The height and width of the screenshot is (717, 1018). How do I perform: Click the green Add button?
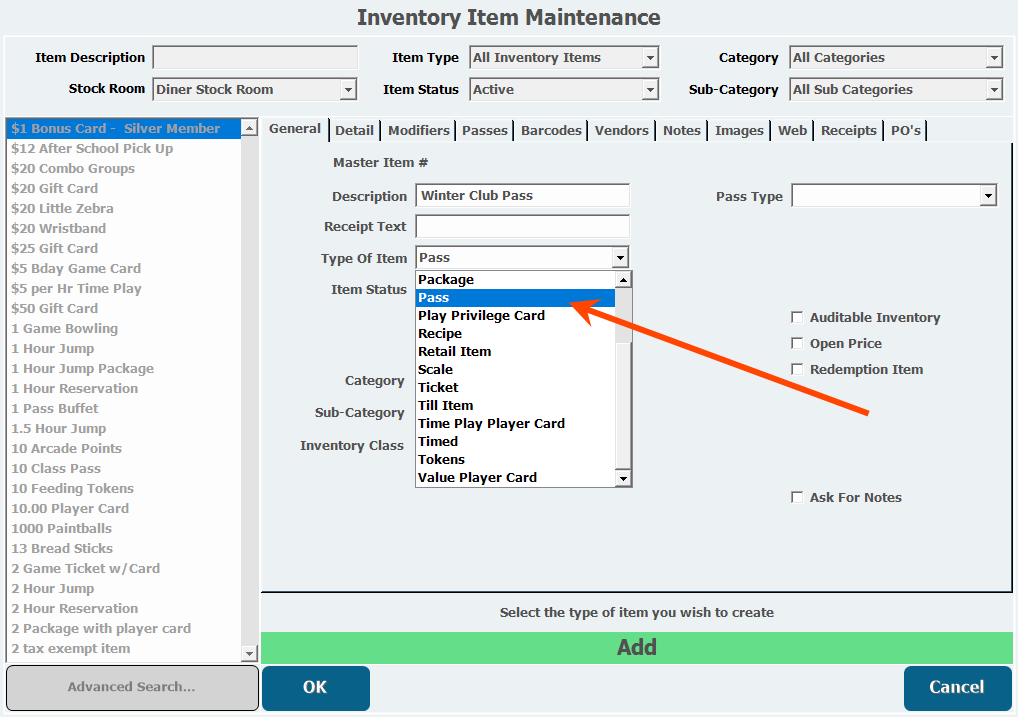click(x=636, y=647)
